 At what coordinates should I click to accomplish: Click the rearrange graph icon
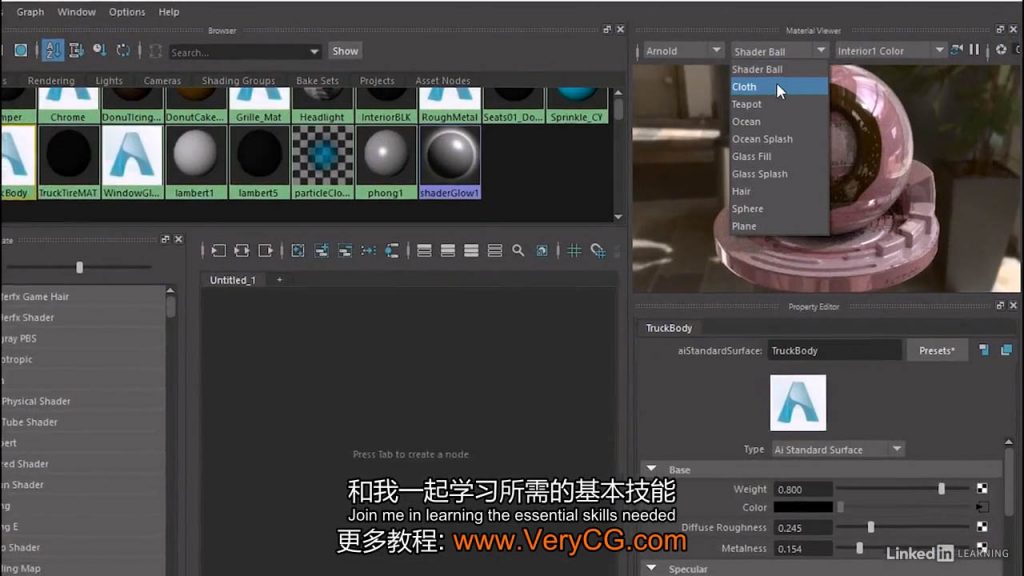tap(368, 250)
